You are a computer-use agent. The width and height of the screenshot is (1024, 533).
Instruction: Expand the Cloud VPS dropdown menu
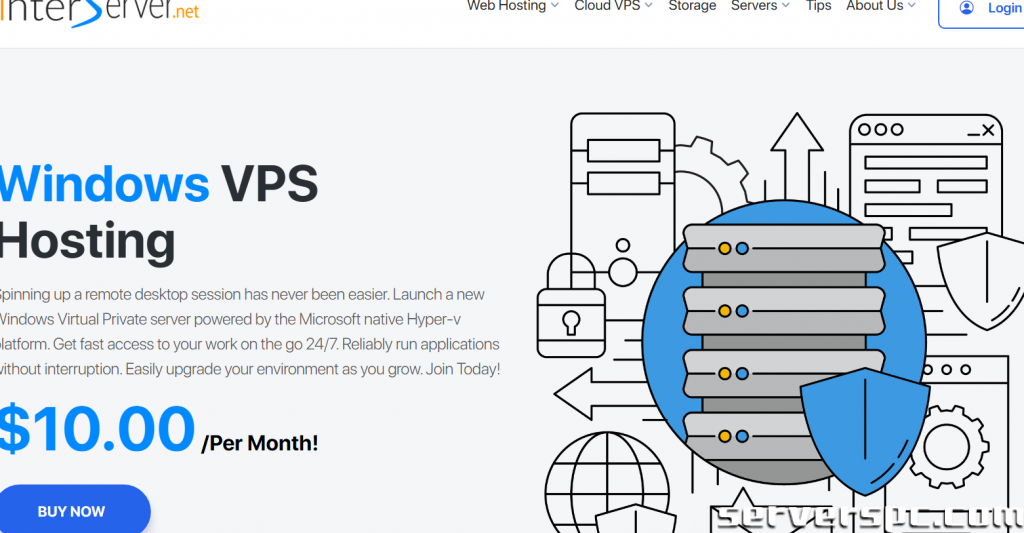[613, 6]
